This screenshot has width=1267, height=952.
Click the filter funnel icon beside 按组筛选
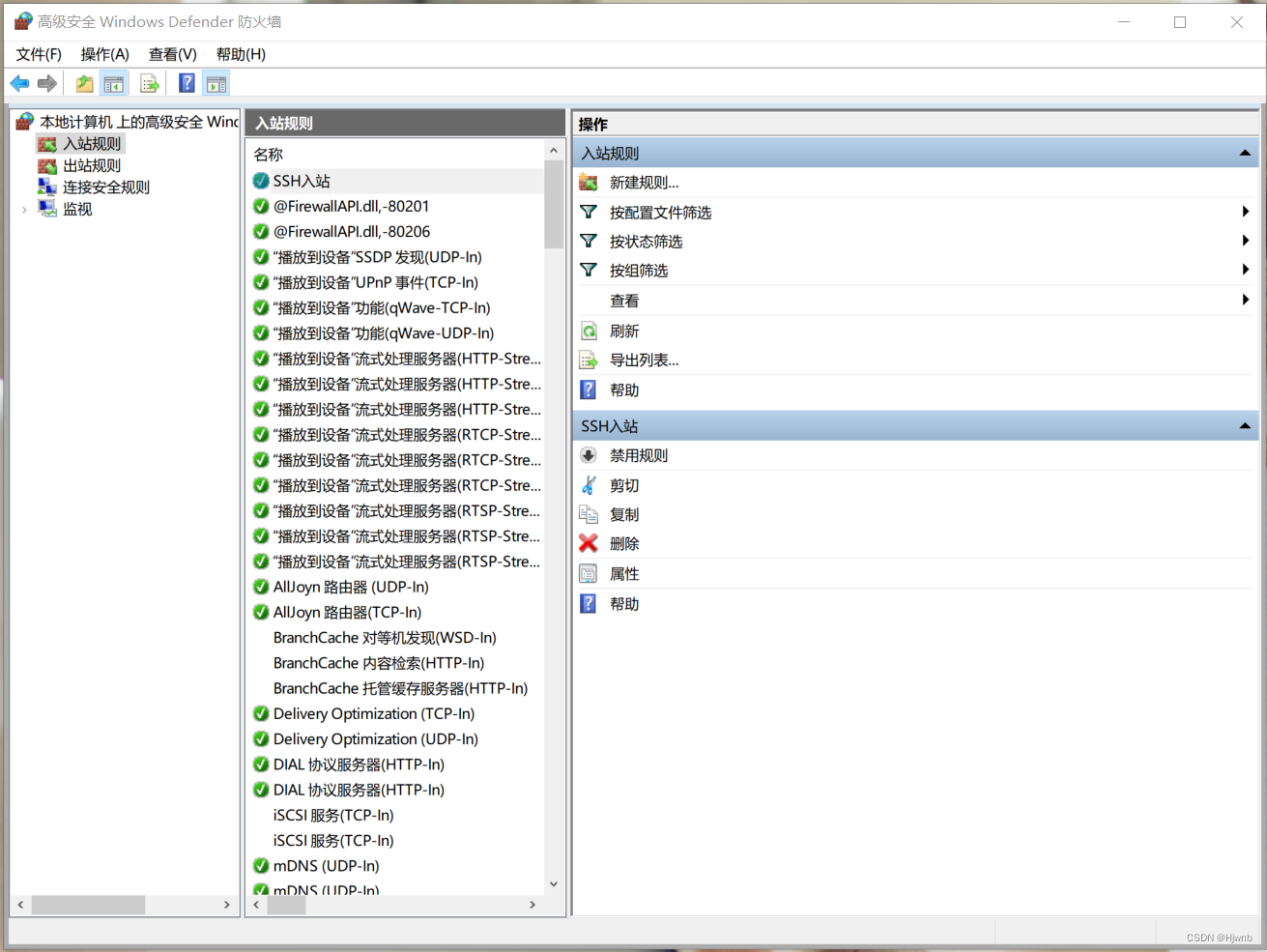pos(589,270)
